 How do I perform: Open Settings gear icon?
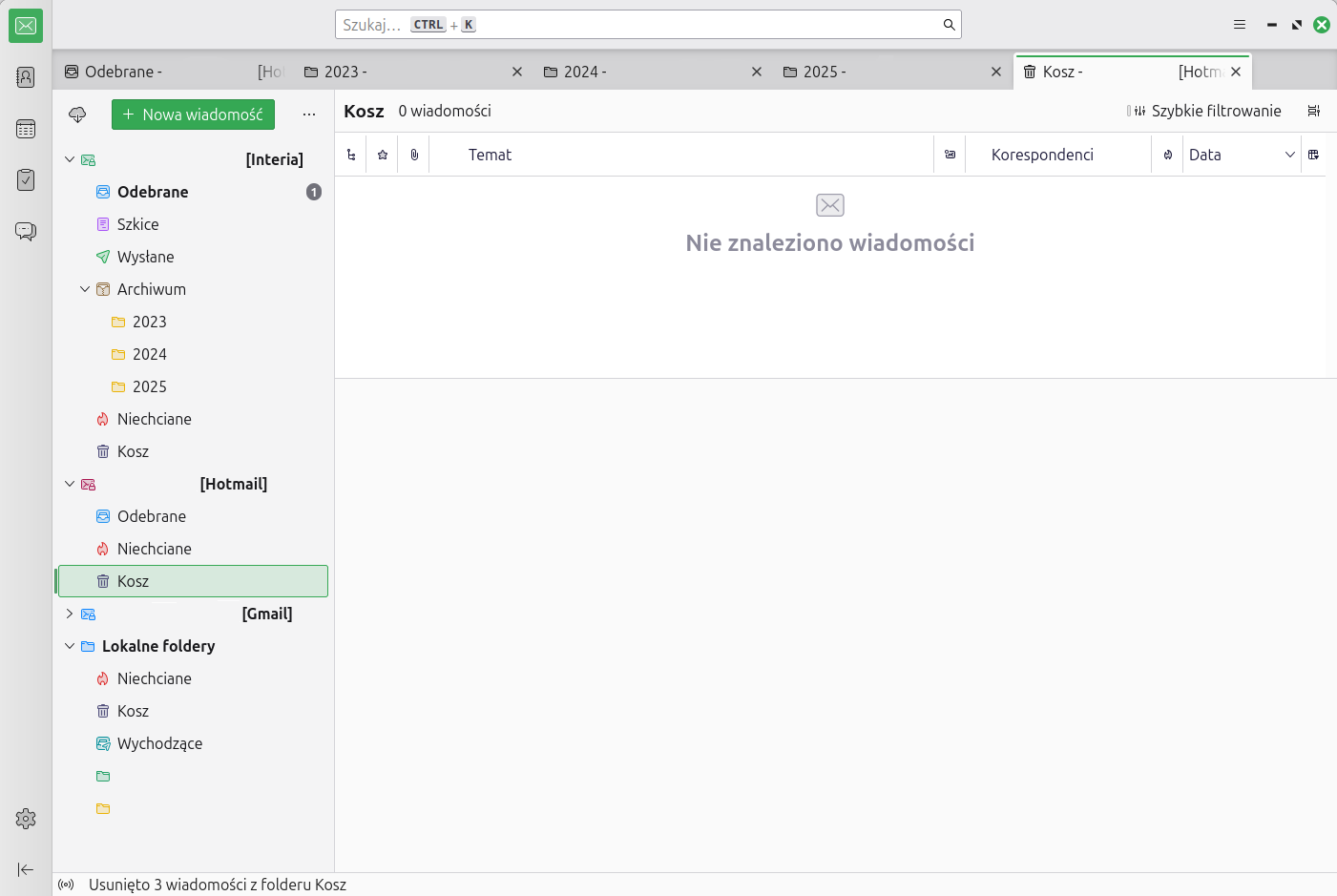pyautogui.click(x=26, y=819)
